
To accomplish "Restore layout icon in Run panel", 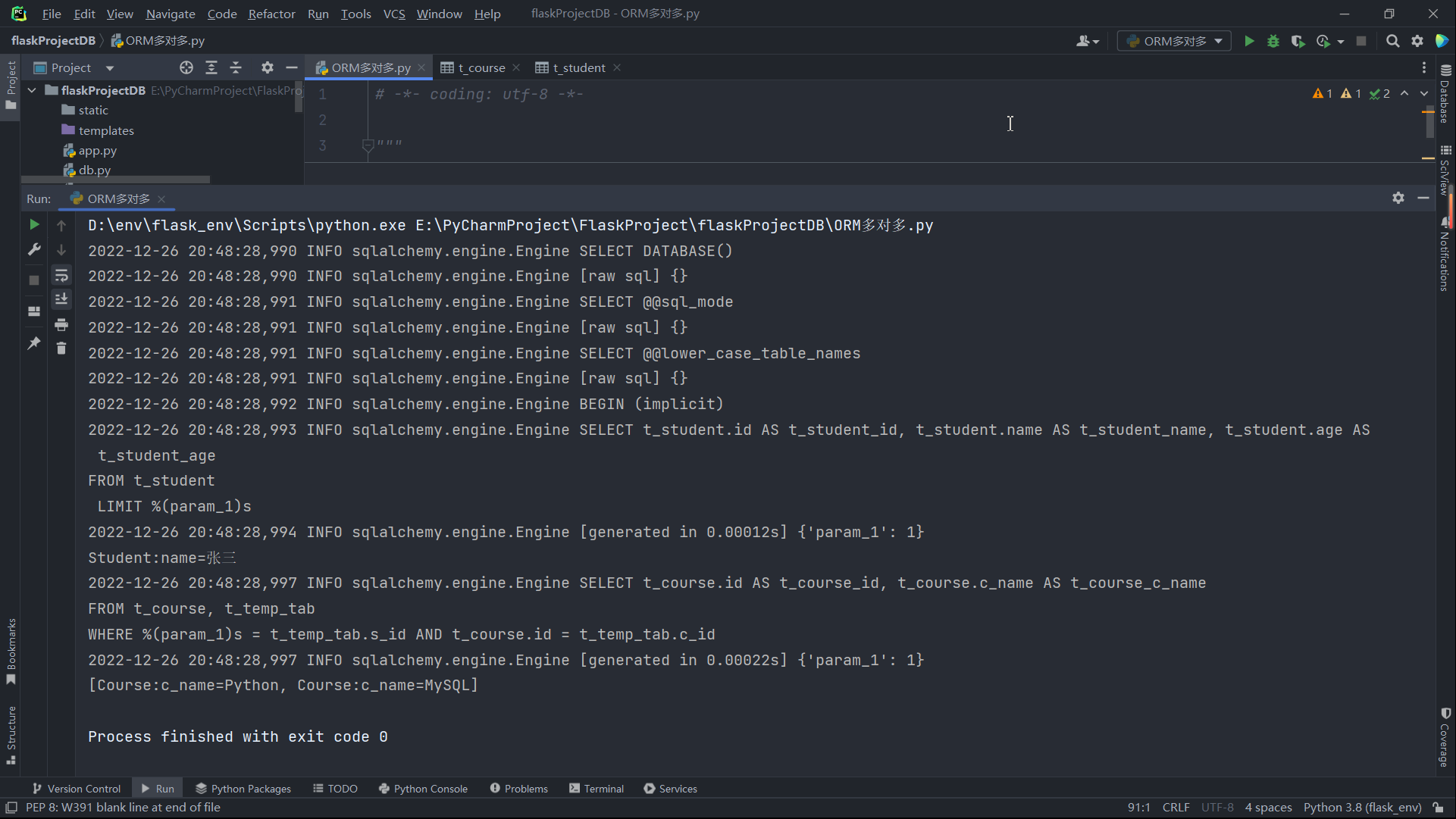I will click(x=34, y=311).
